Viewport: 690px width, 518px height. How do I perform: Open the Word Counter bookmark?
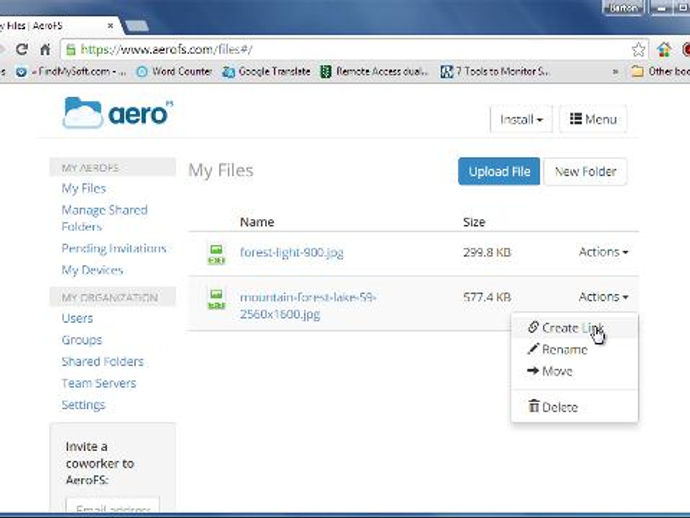(x=174, y=71)
